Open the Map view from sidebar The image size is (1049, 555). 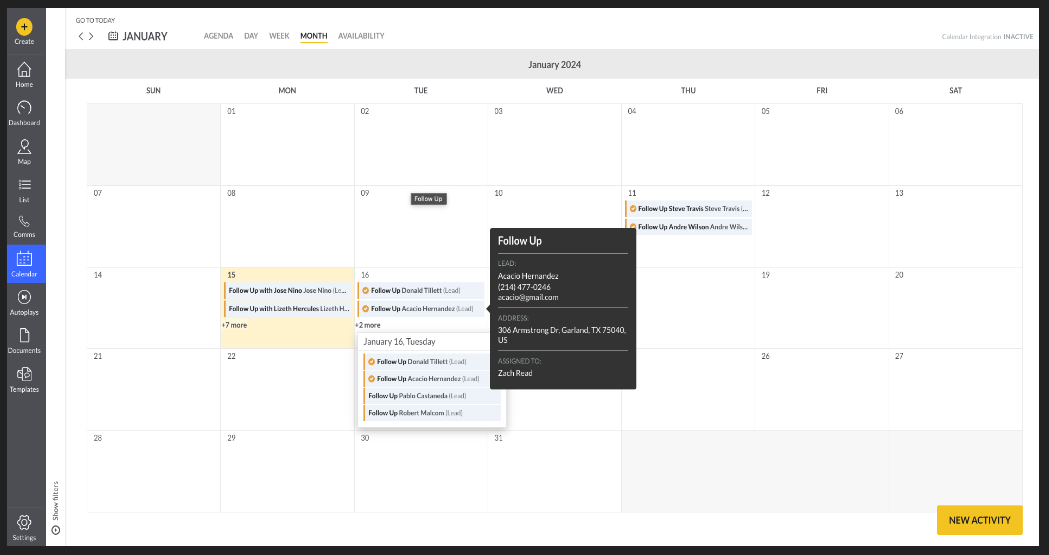tap(24, 152)
